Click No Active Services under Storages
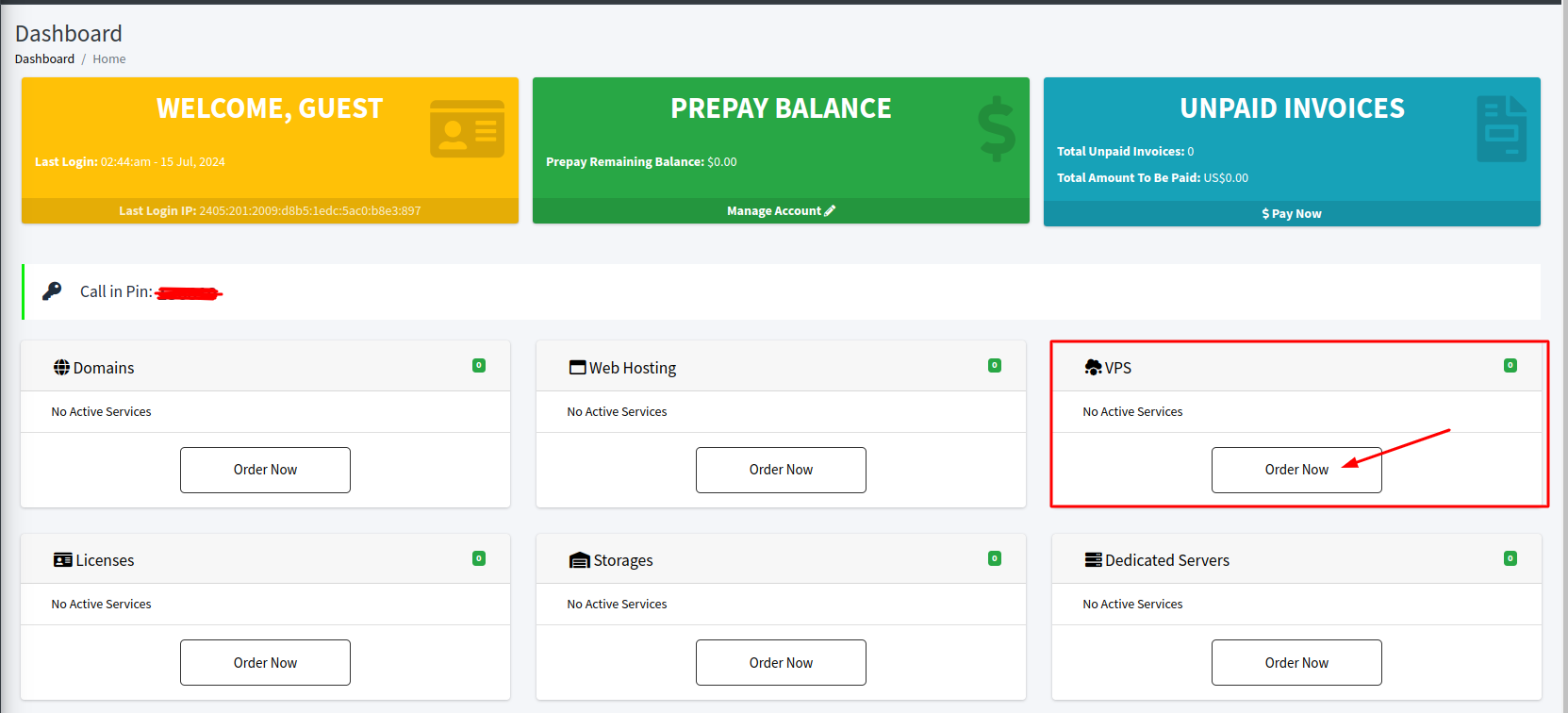The height and width of the screenshot is (713, 1568). click(x=617, y=605)
